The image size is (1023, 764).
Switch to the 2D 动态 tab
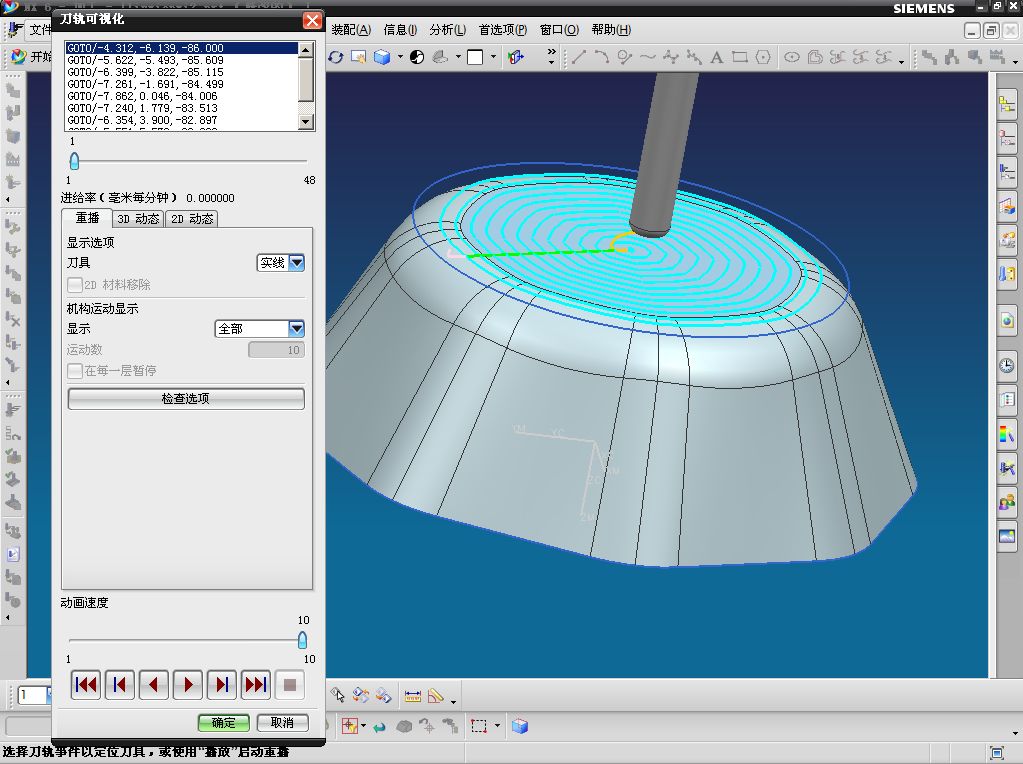[x=192, y=219]
